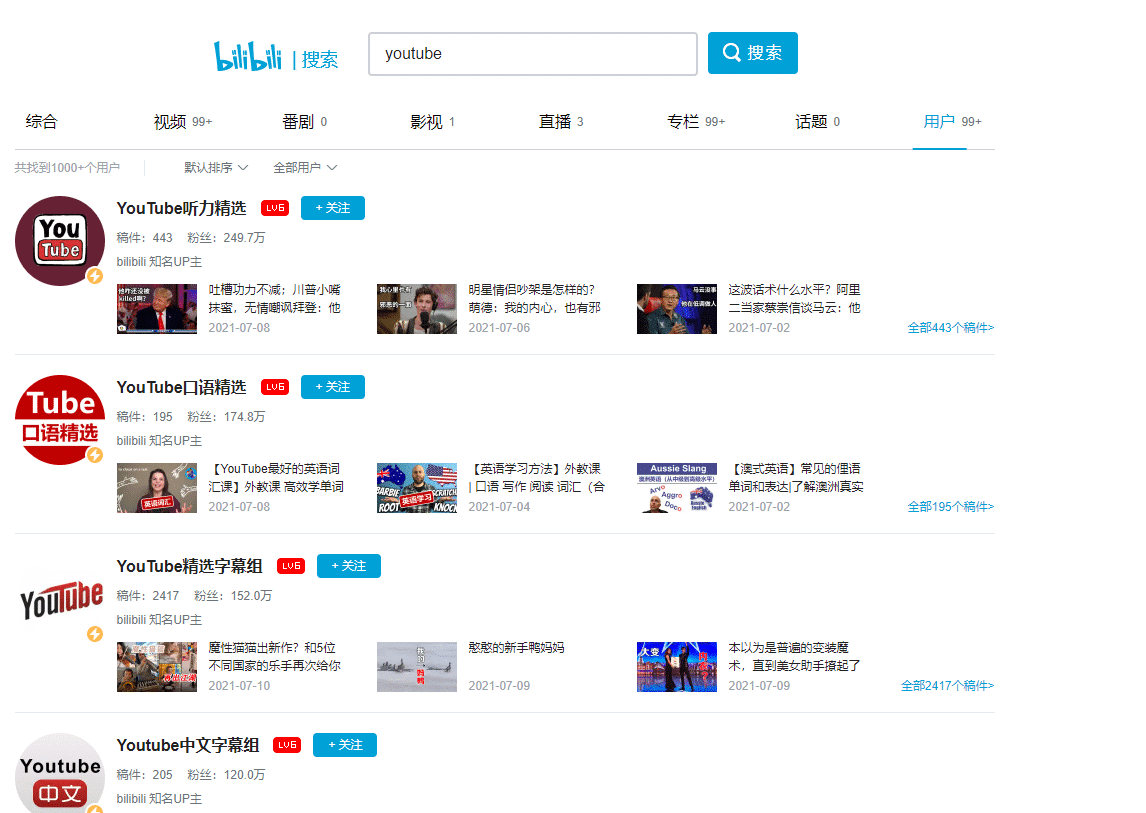Open Youtube中文字幕组 username link

[x=188, y=745]
